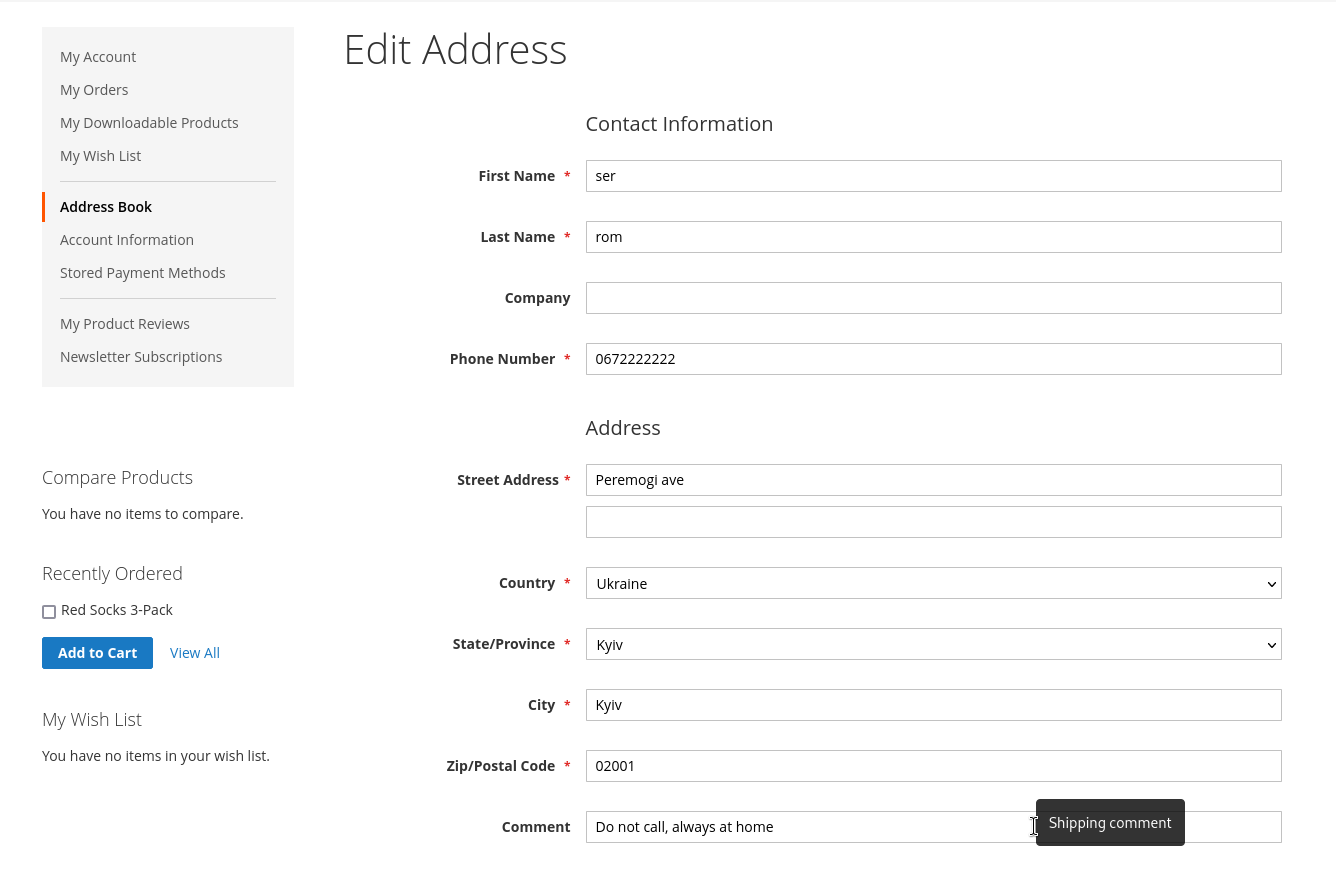The image size is (1336, 870).
Task: Edit the Phone Number field
Action: coord(932,359)
